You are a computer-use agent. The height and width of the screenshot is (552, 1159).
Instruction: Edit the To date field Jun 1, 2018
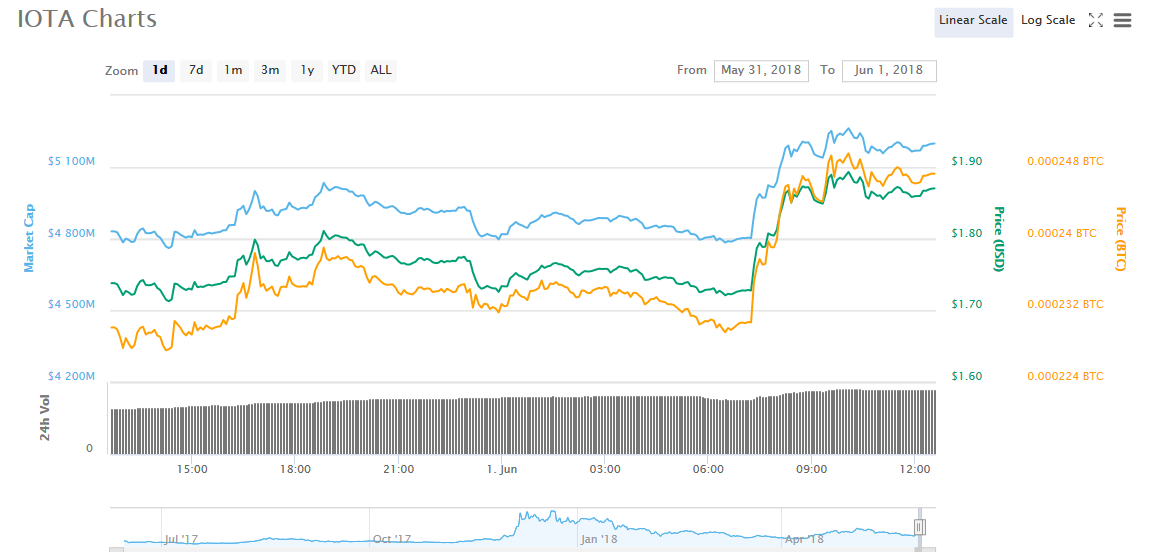pos(889,70)
